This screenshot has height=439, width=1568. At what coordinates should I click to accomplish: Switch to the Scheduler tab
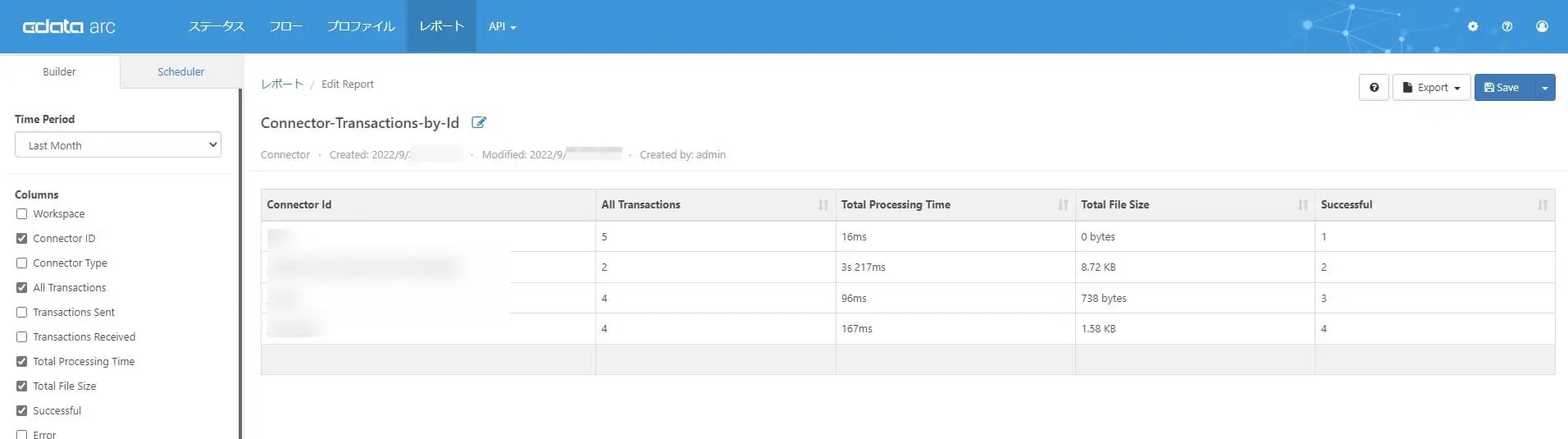pyautogui.click(x=181, y=72)
